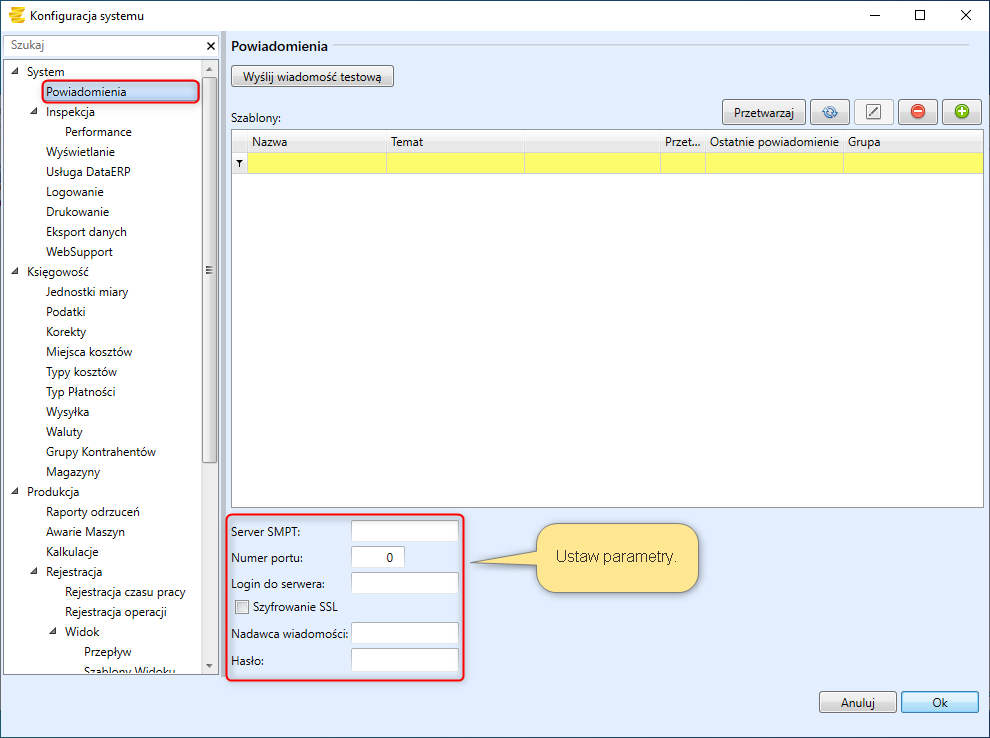Focus the Hasło password field
Viewport: 990px width, 738px height.
tap(404, 660)
